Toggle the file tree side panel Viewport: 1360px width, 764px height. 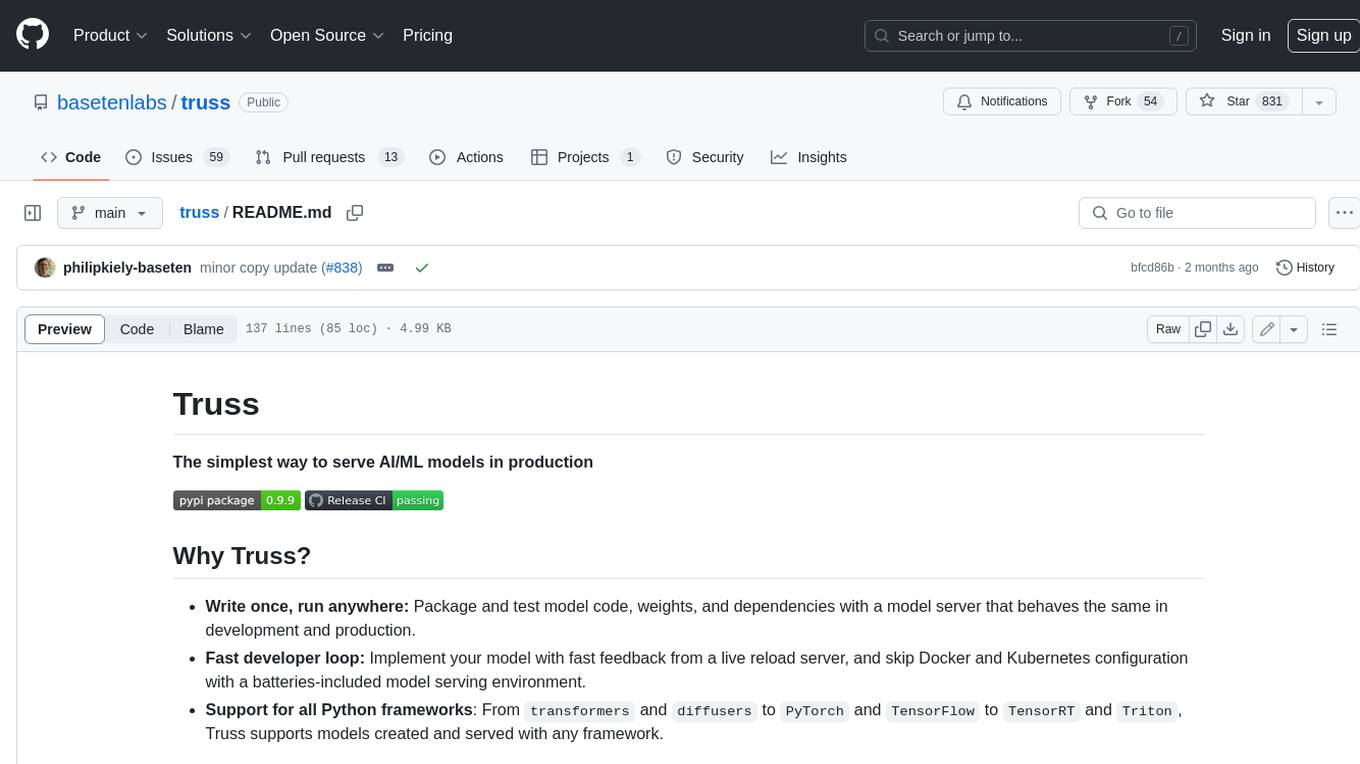point(32,213)
